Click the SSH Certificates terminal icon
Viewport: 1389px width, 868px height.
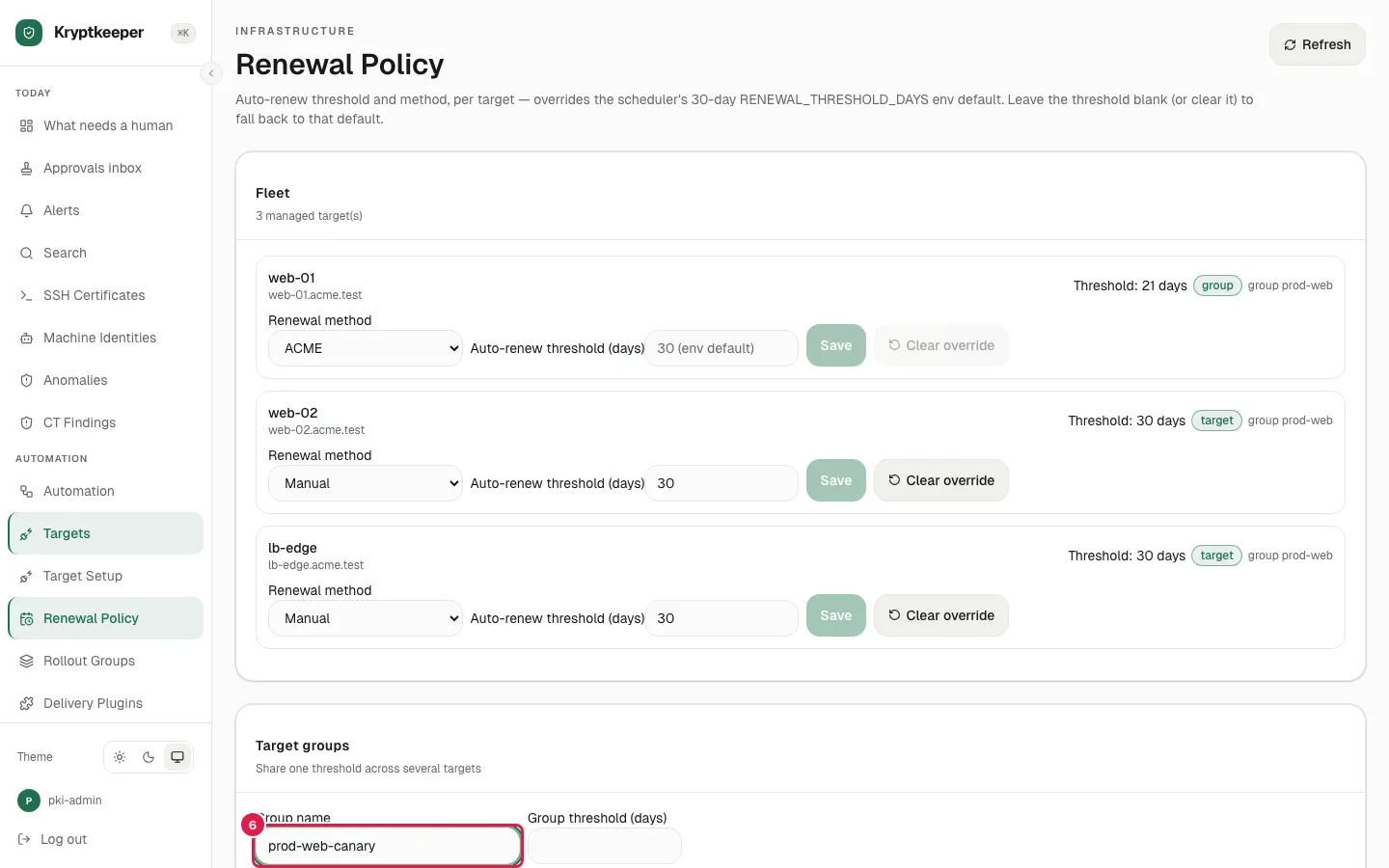click(x=26, y=295)
